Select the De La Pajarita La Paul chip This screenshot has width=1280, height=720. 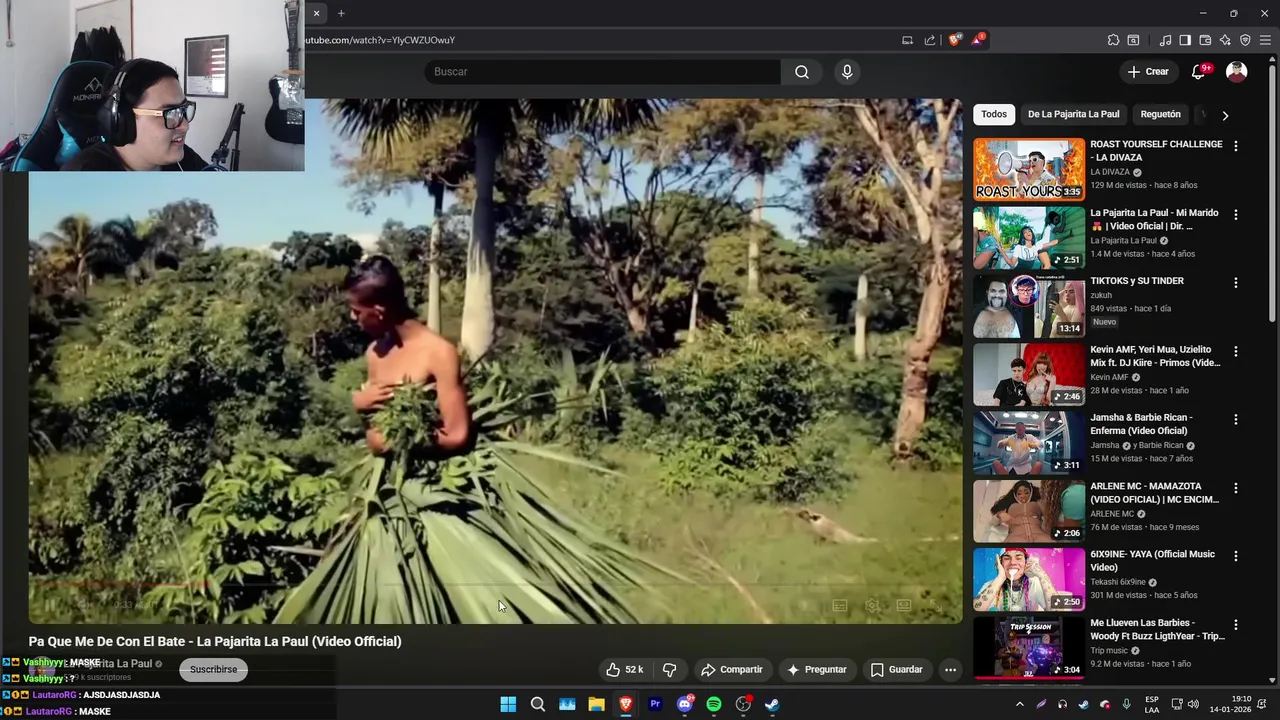(1074, 114)
